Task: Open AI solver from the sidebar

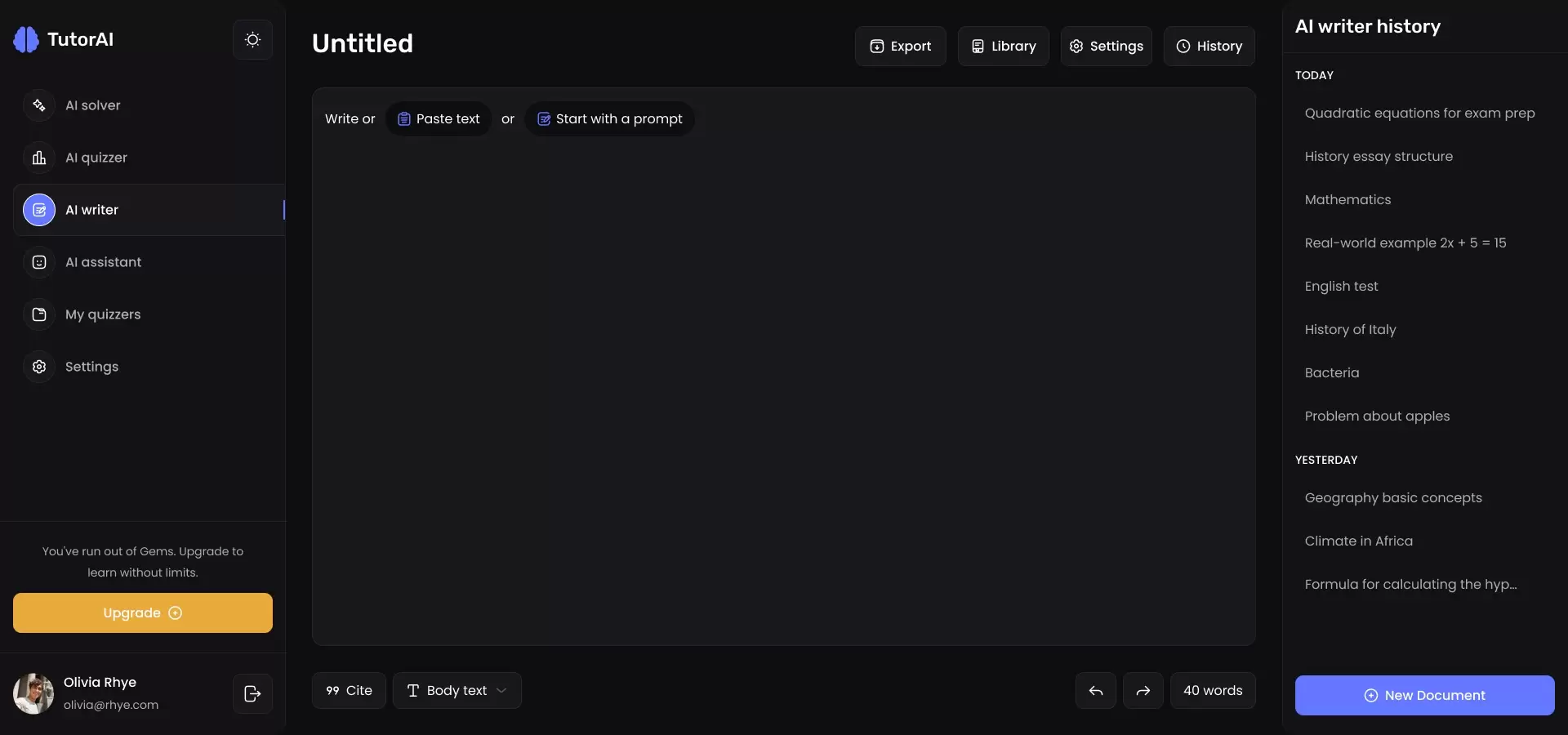Action: pyautogui.click(x=92, y=105)
